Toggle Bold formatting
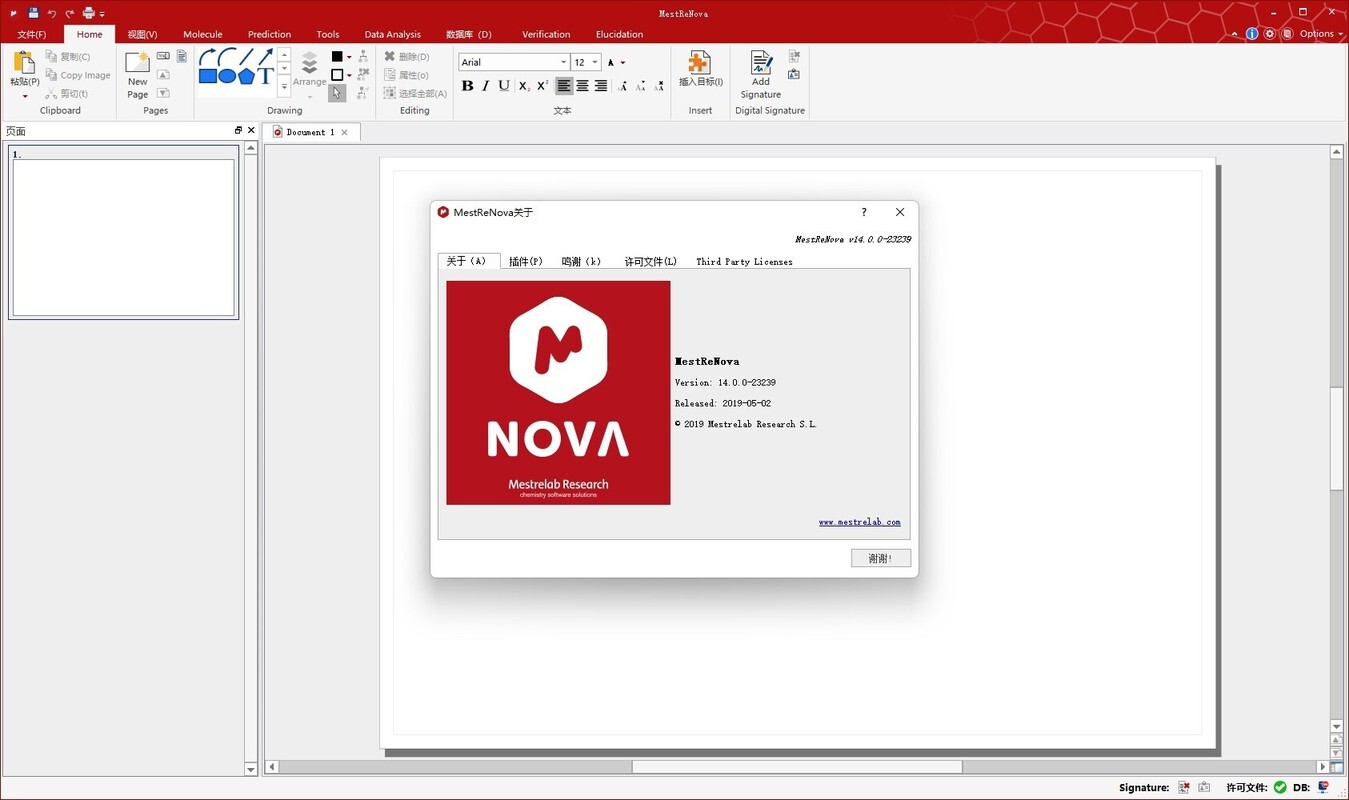The image size is (1349, 800). [467, 86]
